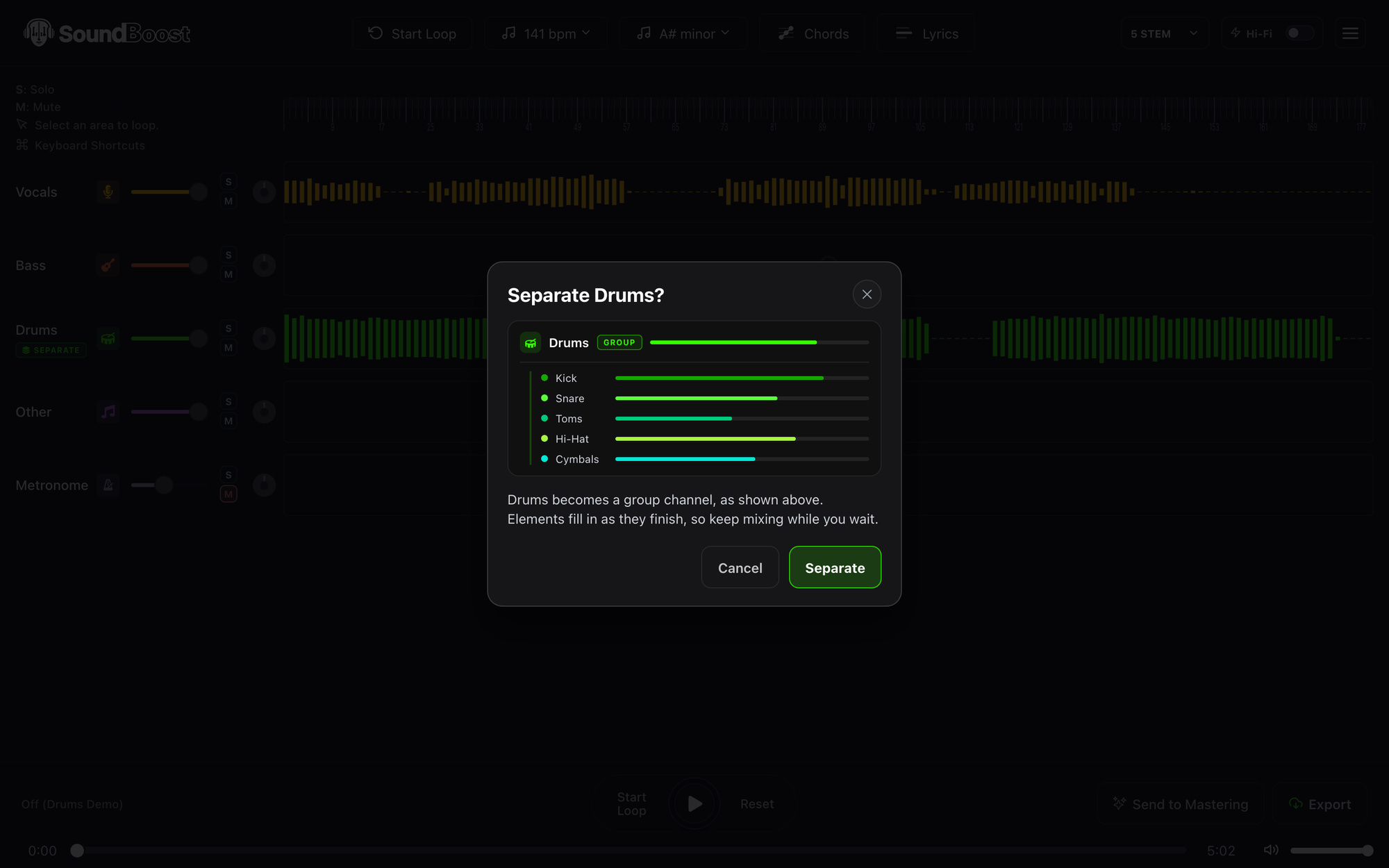Select the Cymbals element row
Image resolution: width=1389 pixels, height=868 pixels.
pos(704,458)
